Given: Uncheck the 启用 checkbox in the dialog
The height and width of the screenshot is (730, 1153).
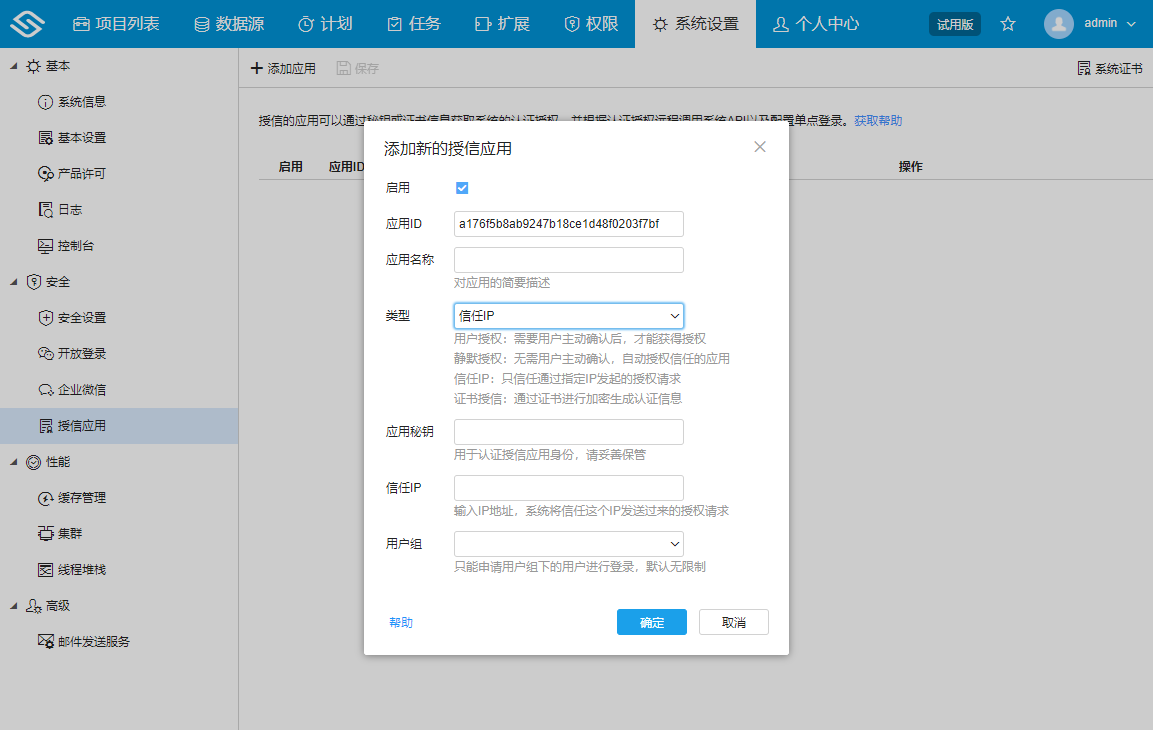Looking at the screenshot, I should (x=462, y=187).
